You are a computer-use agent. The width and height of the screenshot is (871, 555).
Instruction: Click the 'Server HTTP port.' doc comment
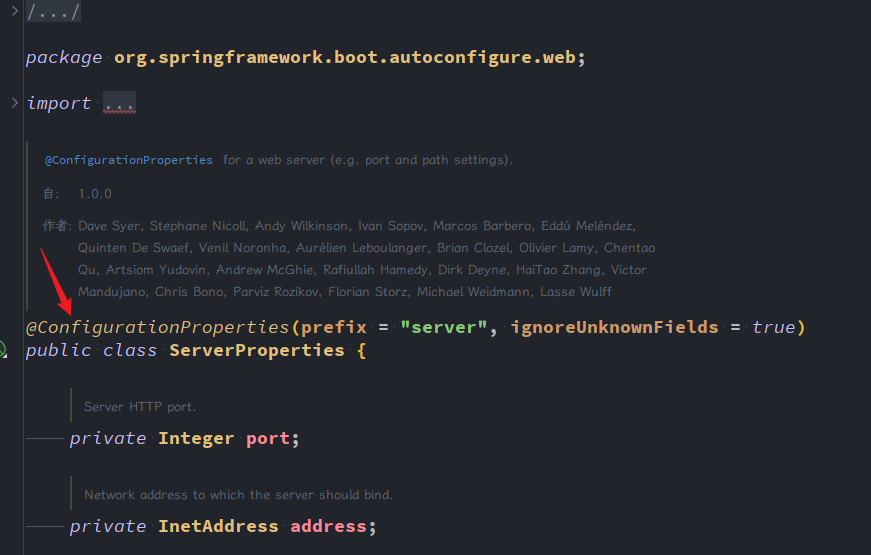tap(140, 407)
